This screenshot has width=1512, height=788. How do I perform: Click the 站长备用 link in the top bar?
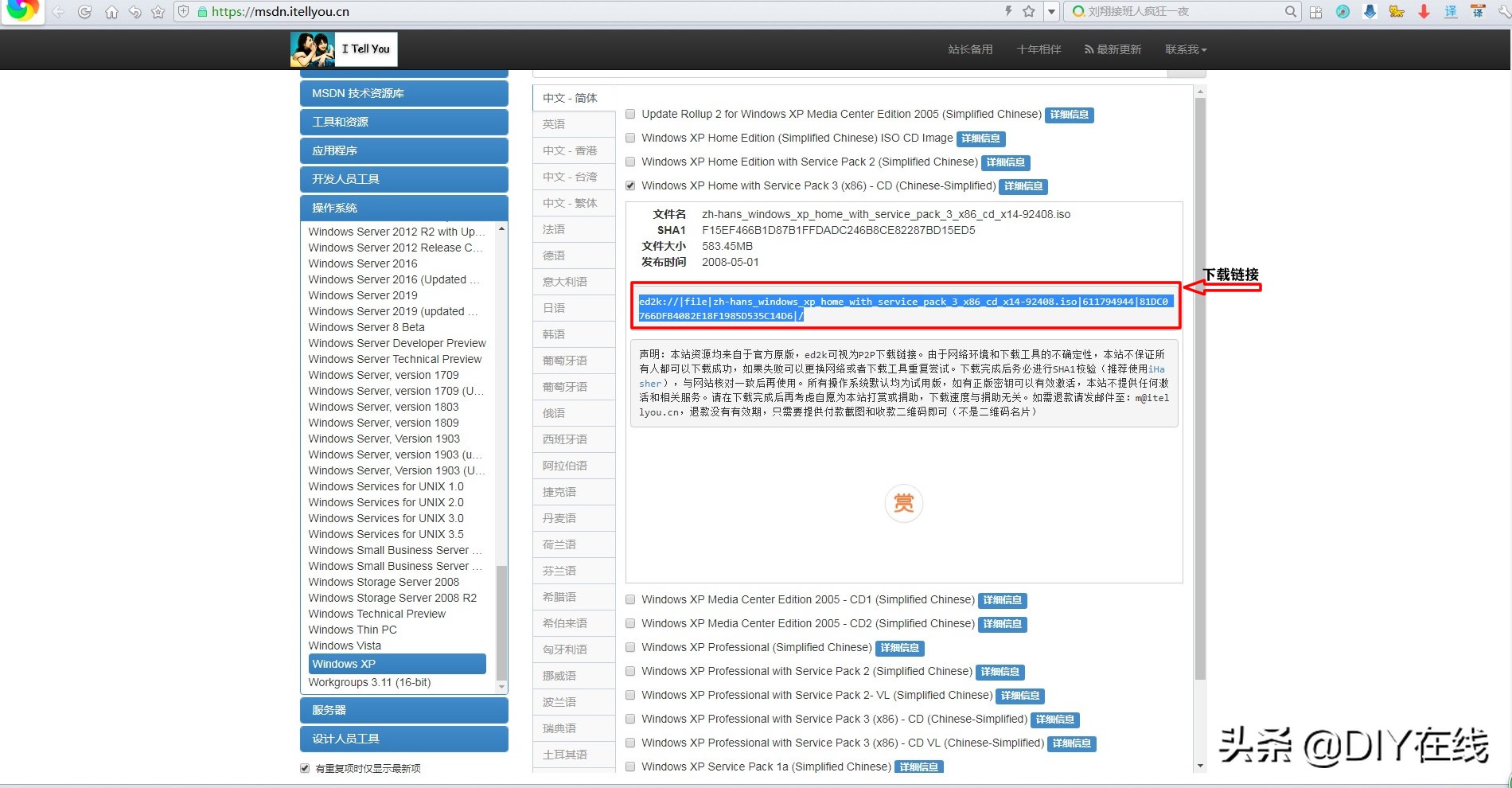[969, 49]
